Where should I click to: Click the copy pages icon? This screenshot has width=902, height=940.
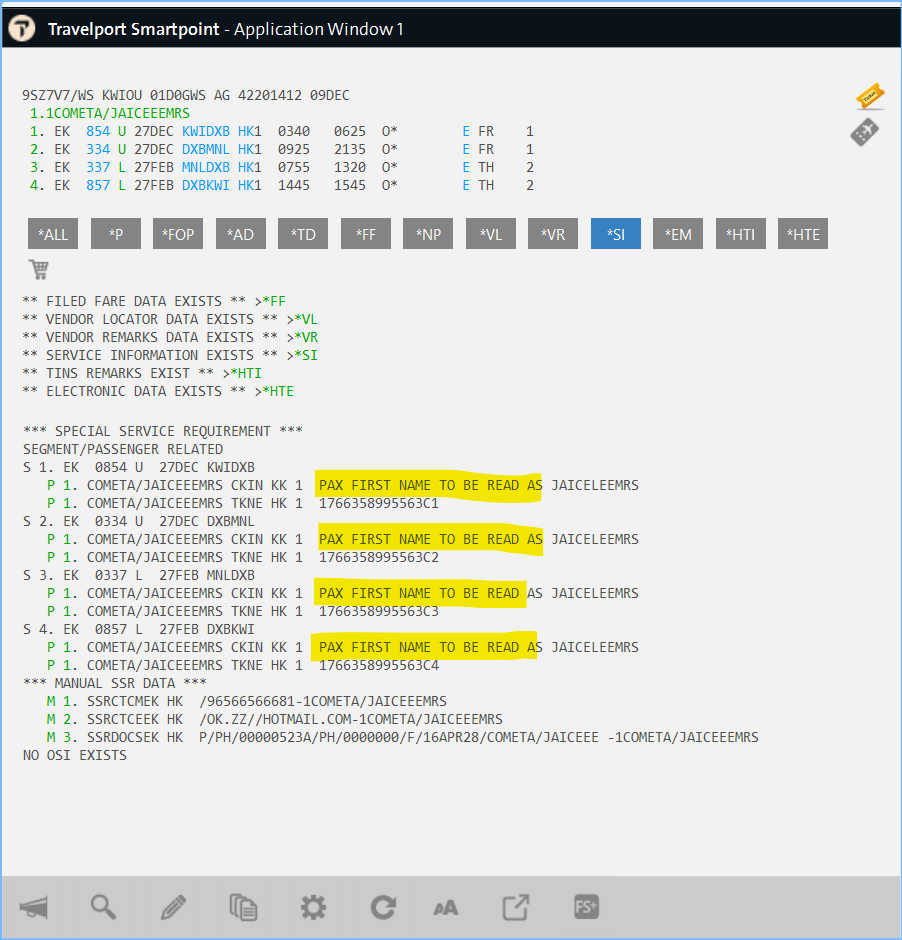[x=243, y=907]
